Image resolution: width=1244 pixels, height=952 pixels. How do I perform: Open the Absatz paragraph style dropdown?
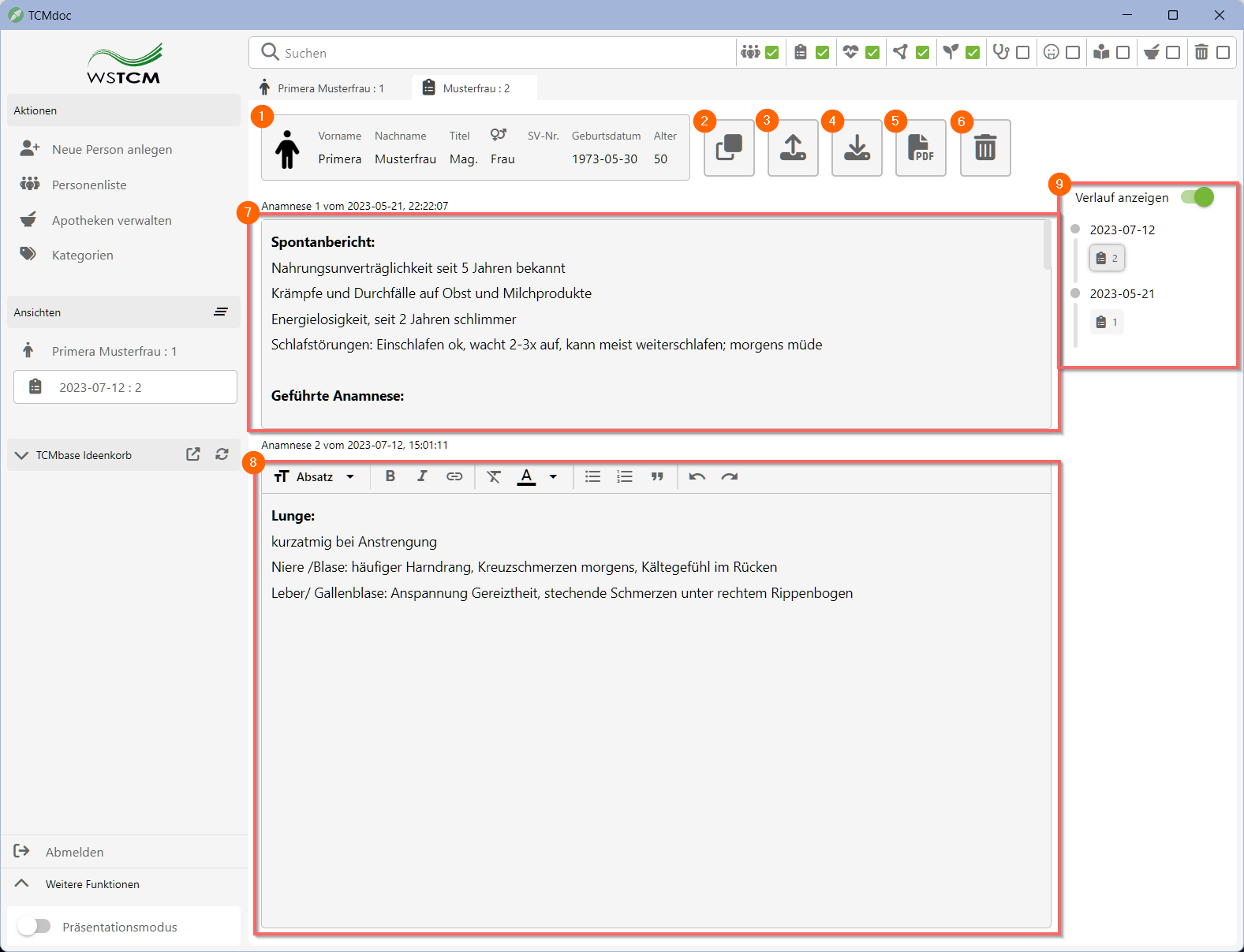point(315,476)
